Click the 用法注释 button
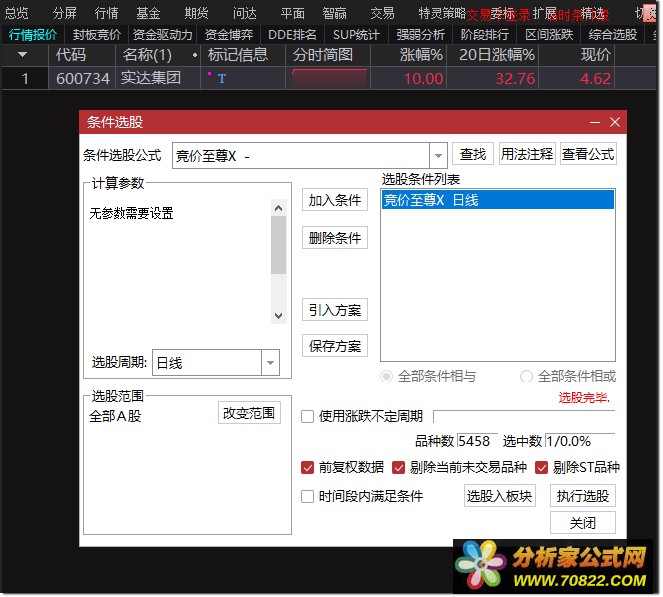The width and height of the screenshot is (663, 597). 527,154
